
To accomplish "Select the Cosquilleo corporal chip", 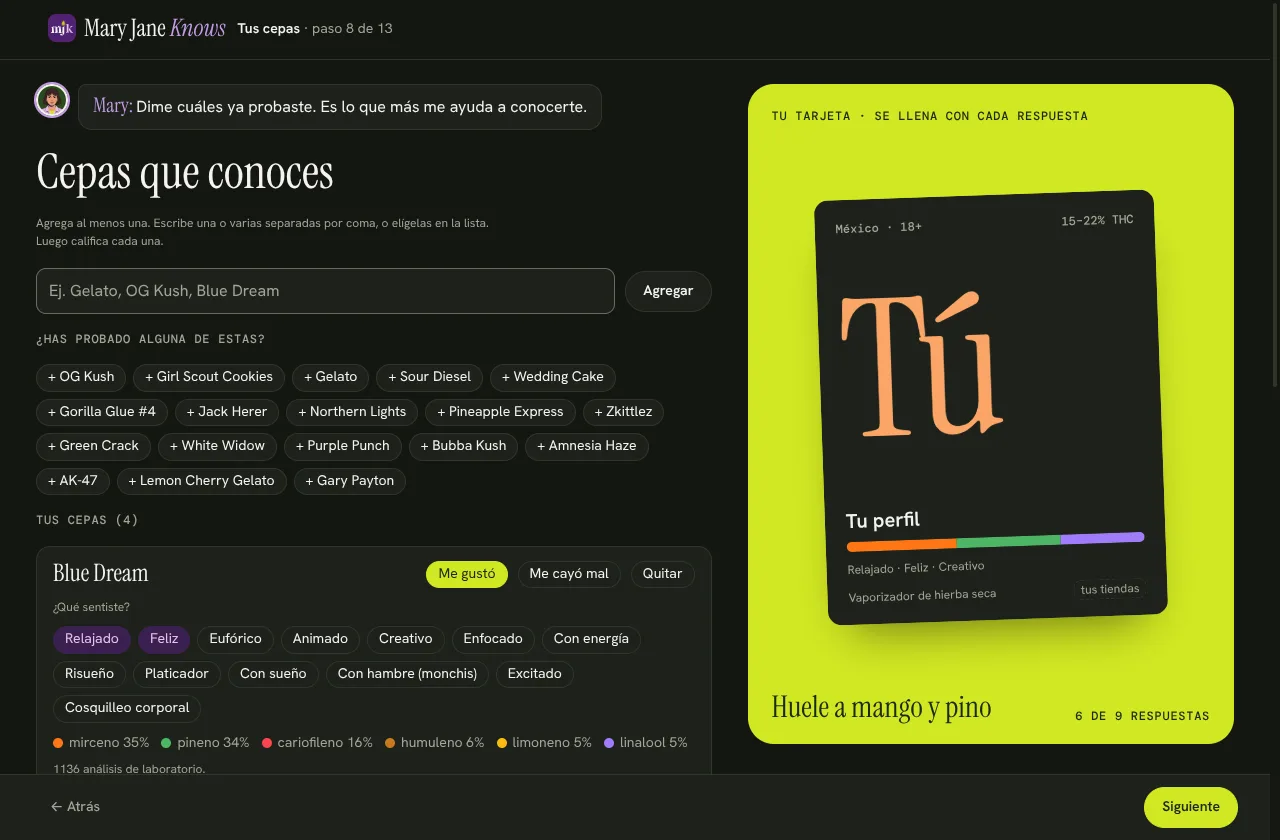I will [x=127, y=708].
